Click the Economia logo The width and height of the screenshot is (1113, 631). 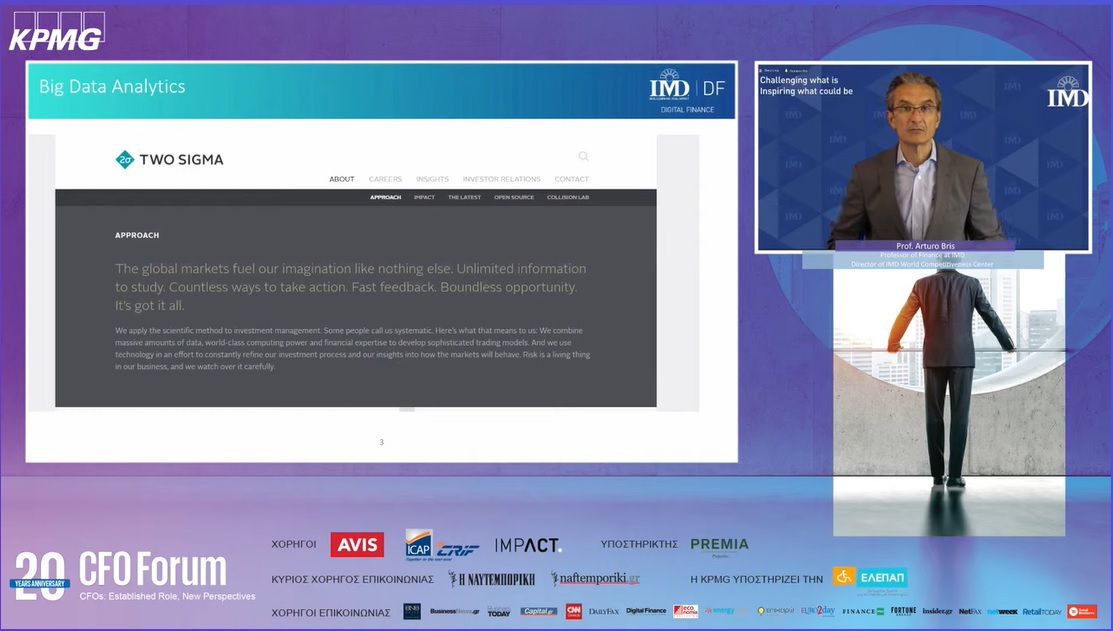click(x=686, y=611)
